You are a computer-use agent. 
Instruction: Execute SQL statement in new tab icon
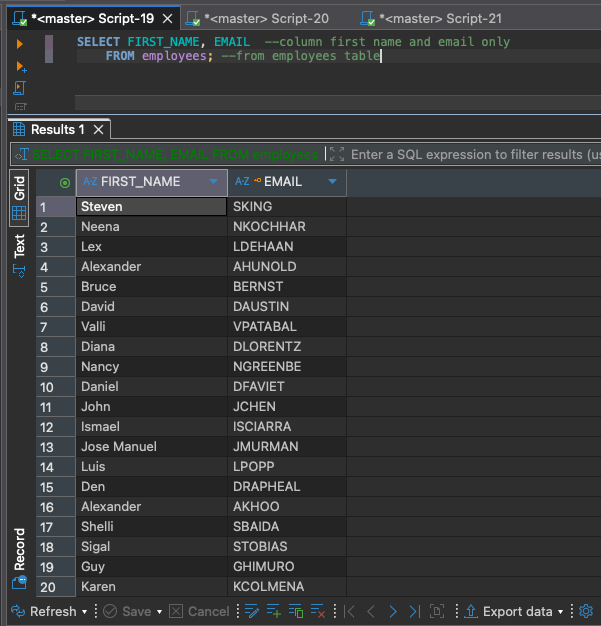point(21,66)
